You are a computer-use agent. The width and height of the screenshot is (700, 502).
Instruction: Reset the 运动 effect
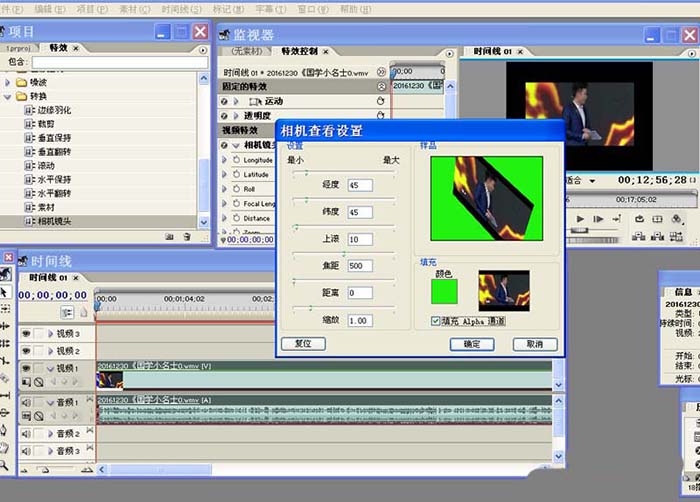coord(380,101)
